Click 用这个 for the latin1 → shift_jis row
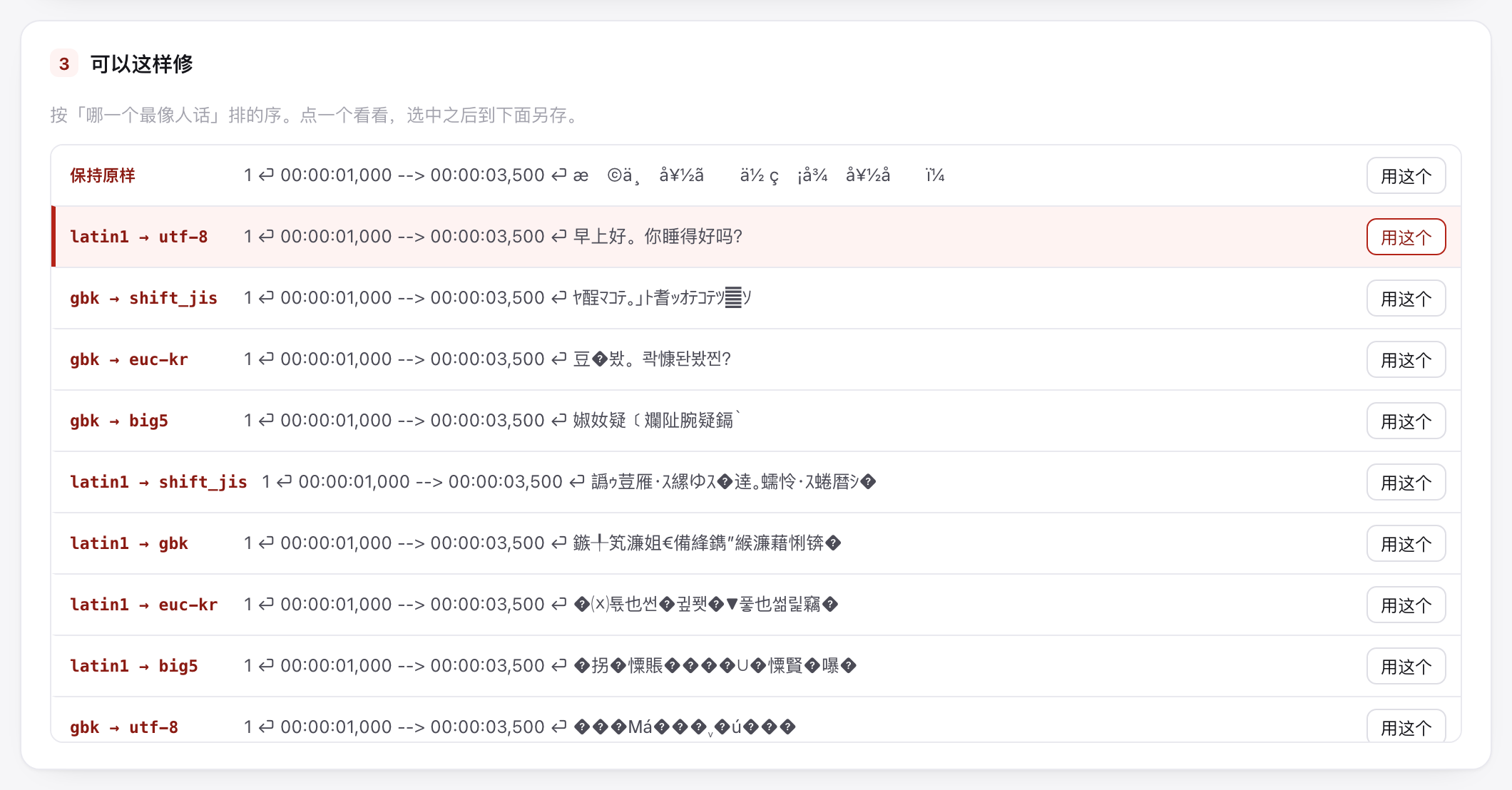 click(1406, 482)
